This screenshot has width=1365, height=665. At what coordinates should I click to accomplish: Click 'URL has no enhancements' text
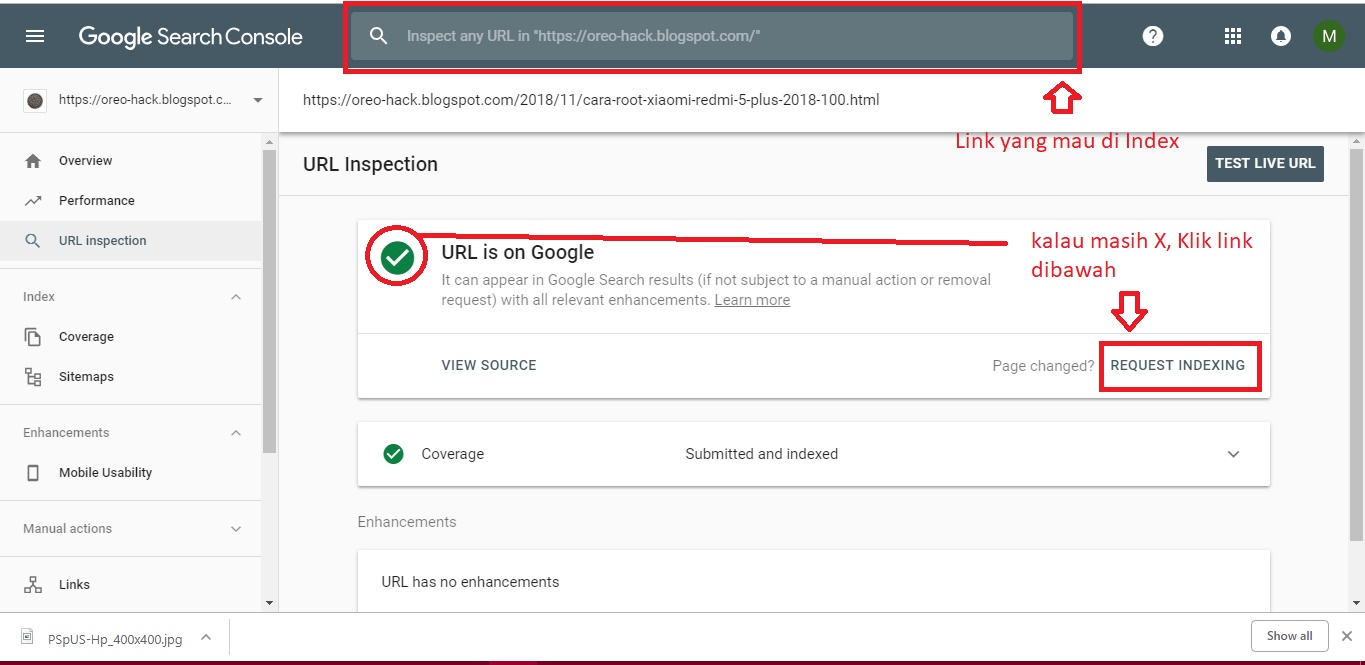click(470, 582)
